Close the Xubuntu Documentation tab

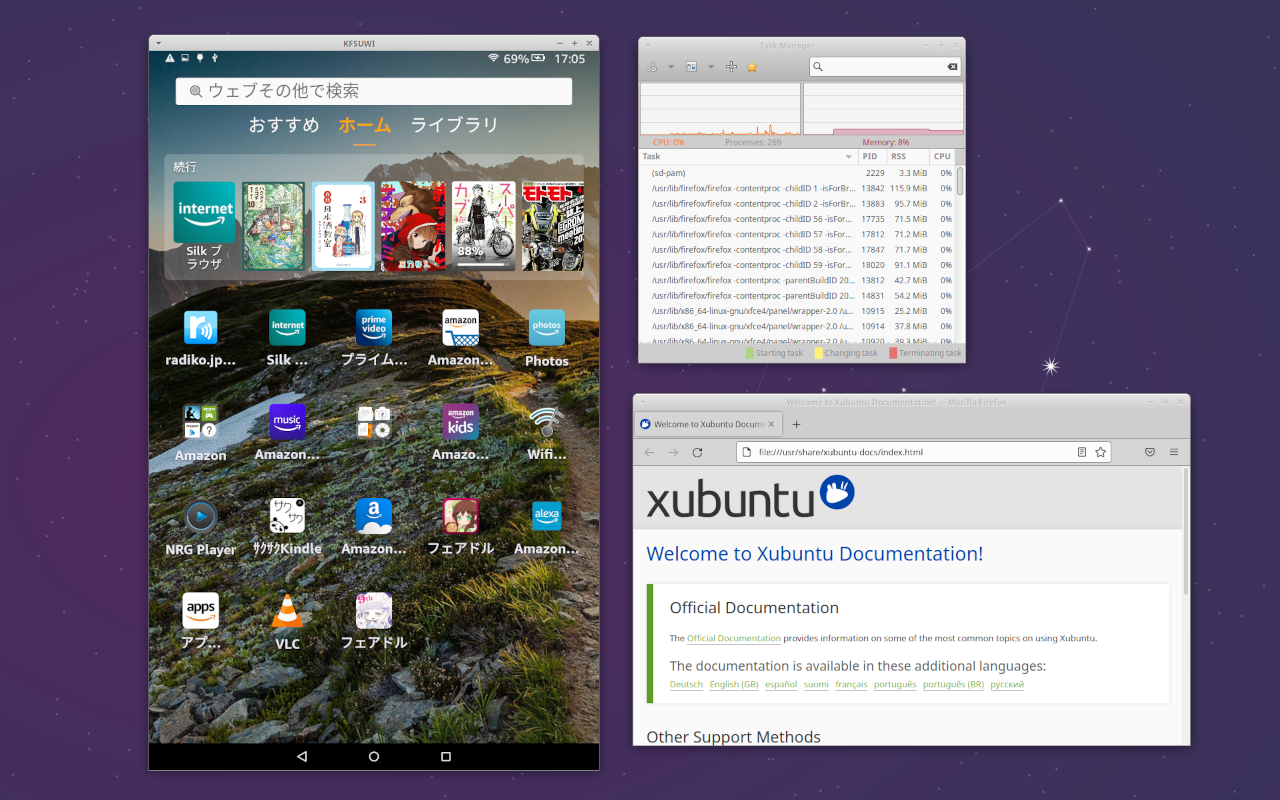(773, 424)
